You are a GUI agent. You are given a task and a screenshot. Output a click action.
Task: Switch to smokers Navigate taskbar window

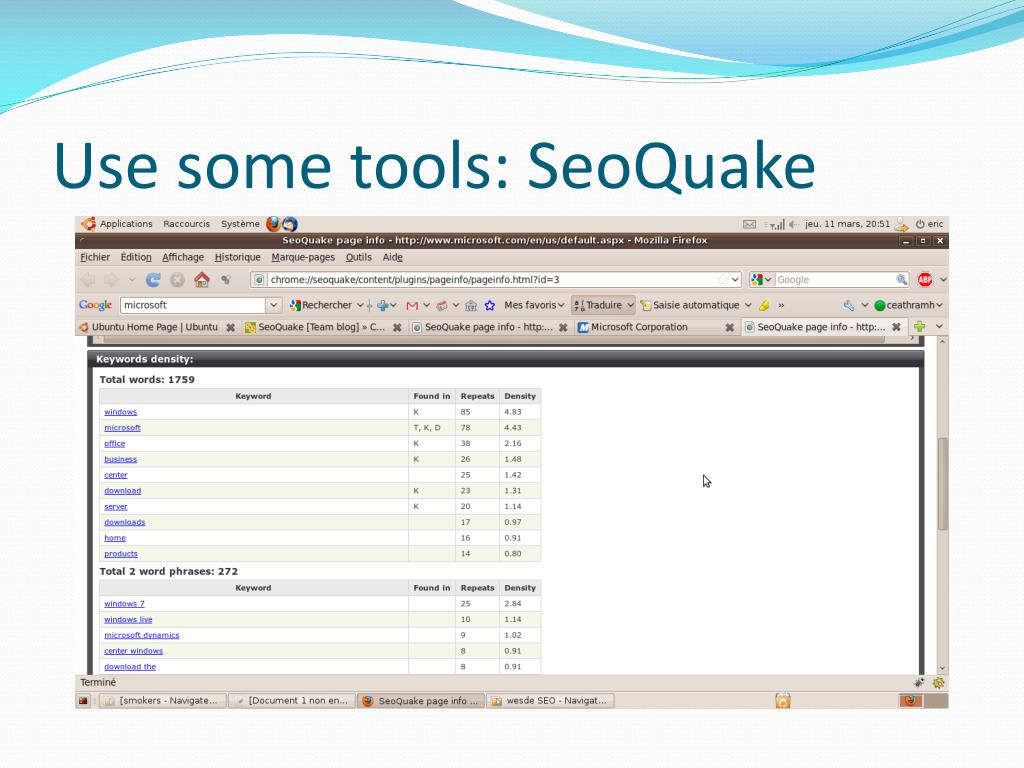pos(162,701)
